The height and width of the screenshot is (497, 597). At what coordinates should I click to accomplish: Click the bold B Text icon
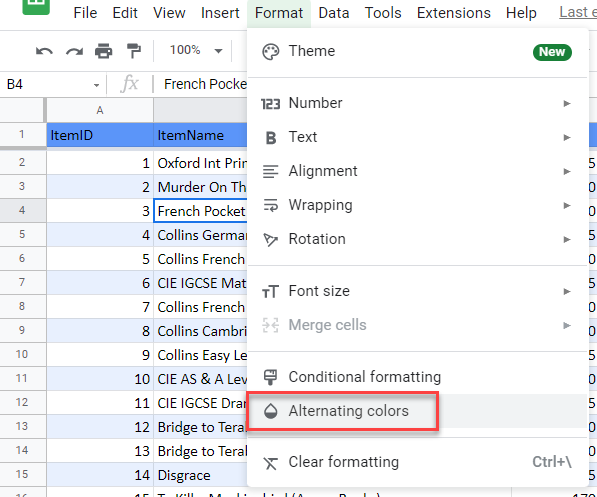pyautogui.click(x=271, y=137)
